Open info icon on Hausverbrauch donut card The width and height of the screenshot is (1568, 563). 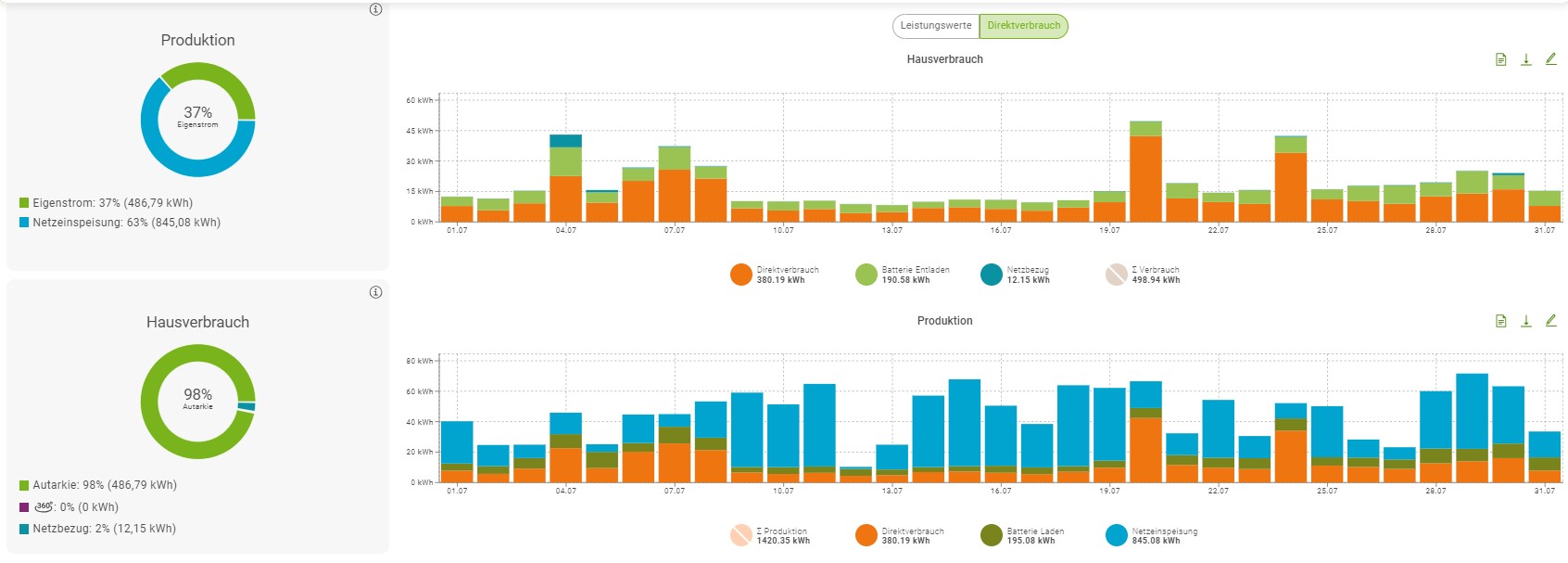click(x=375, y=292)
